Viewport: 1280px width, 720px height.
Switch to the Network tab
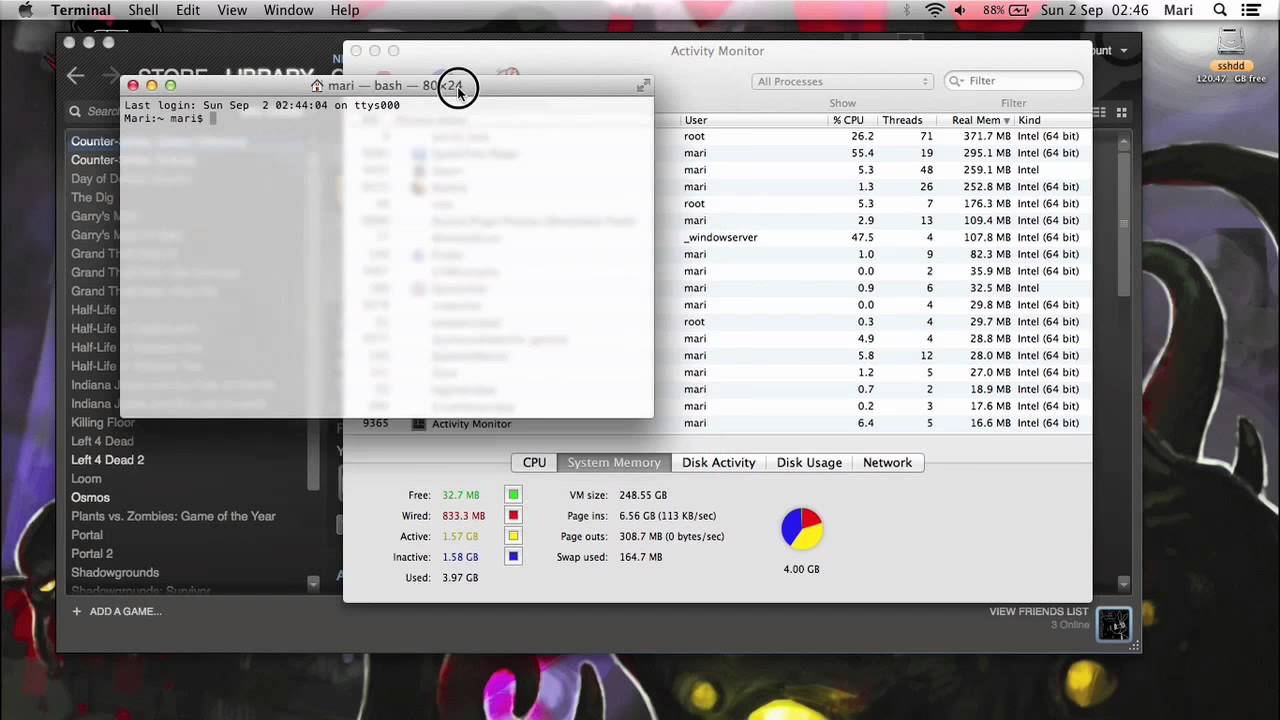click(x=887, y=463)
